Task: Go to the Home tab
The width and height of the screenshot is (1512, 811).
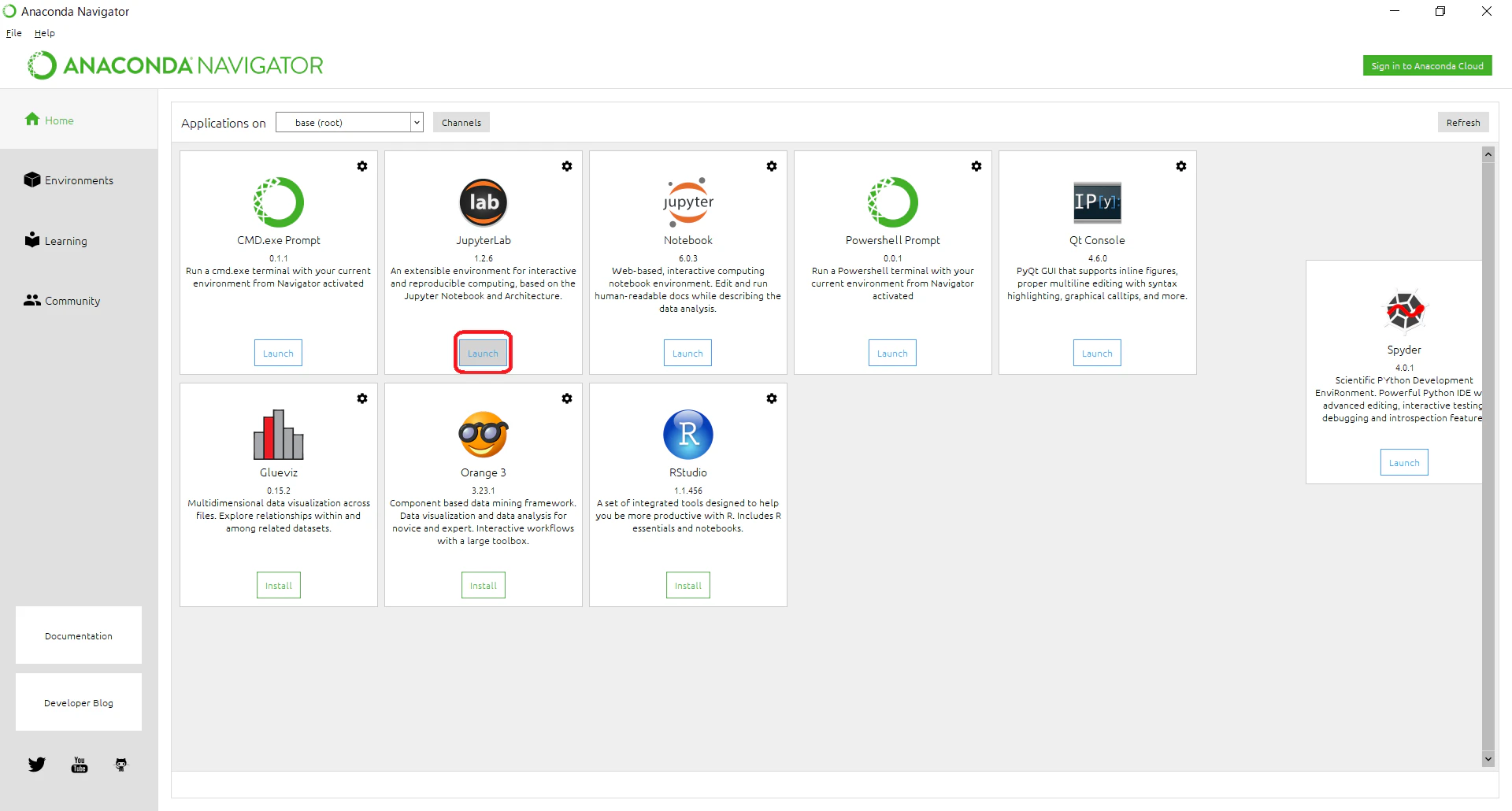Action: click(x=79, y=120)
